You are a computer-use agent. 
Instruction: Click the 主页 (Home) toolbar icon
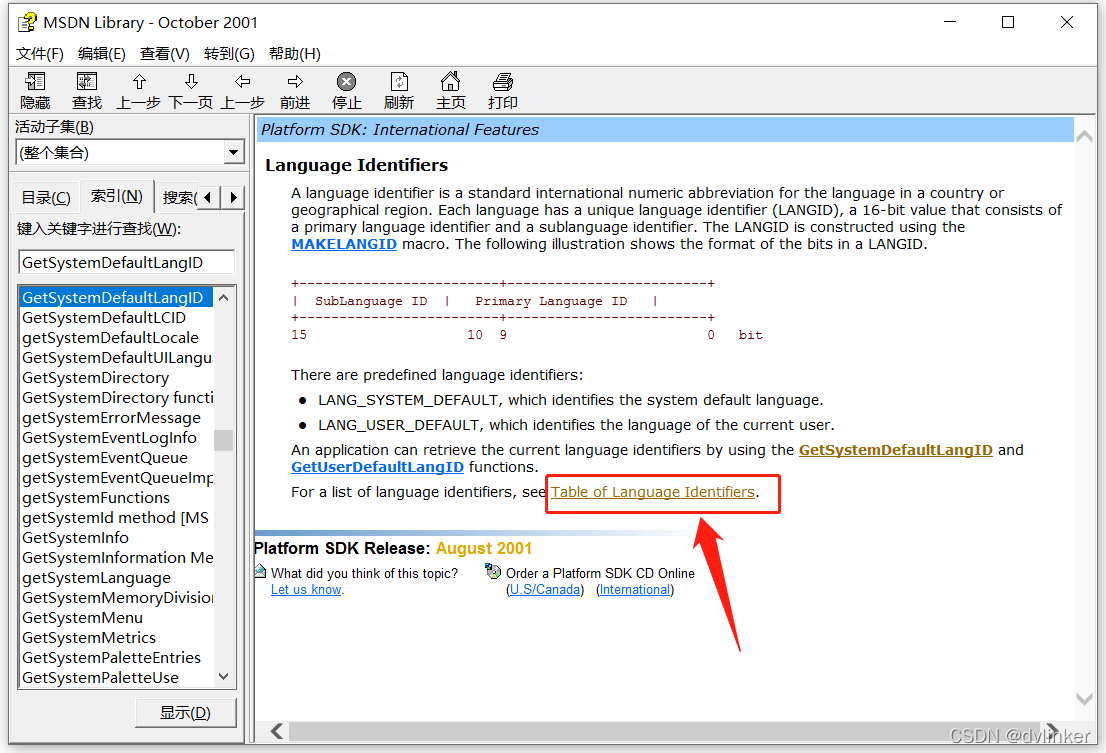[451, 82]
